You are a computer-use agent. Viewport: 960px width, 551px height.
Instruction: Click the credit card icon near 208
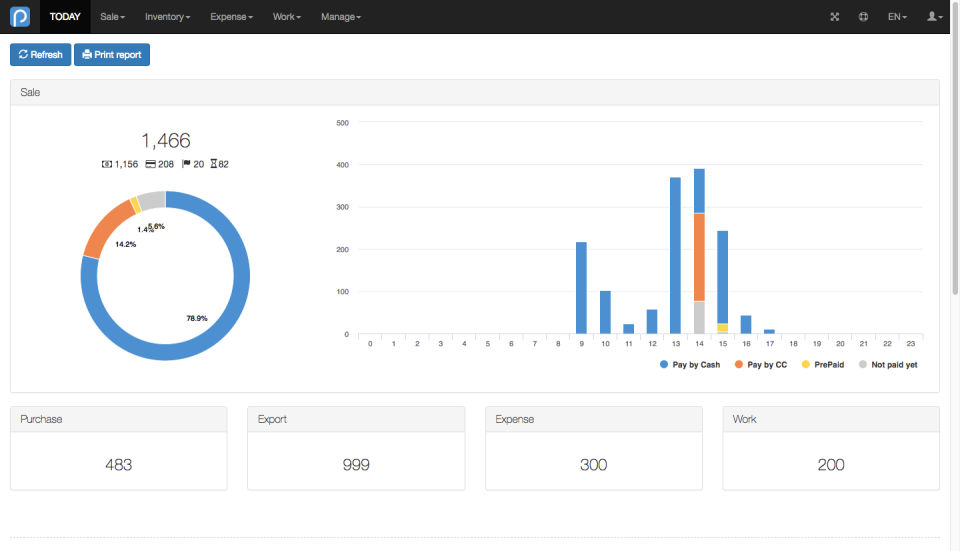coord(150,164)
